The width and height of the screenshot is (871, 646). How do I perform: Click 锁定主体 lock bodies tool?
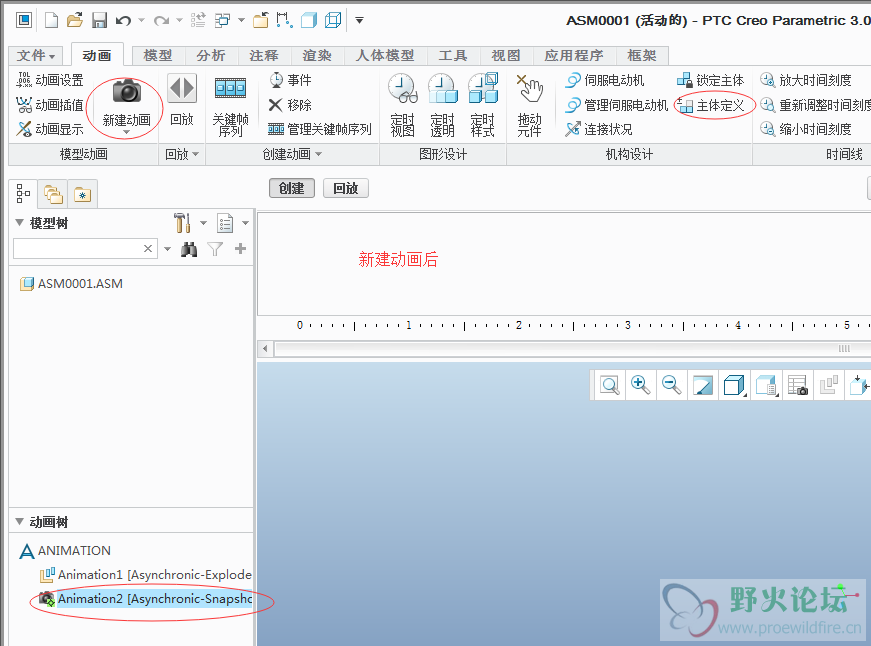(710, 81)
